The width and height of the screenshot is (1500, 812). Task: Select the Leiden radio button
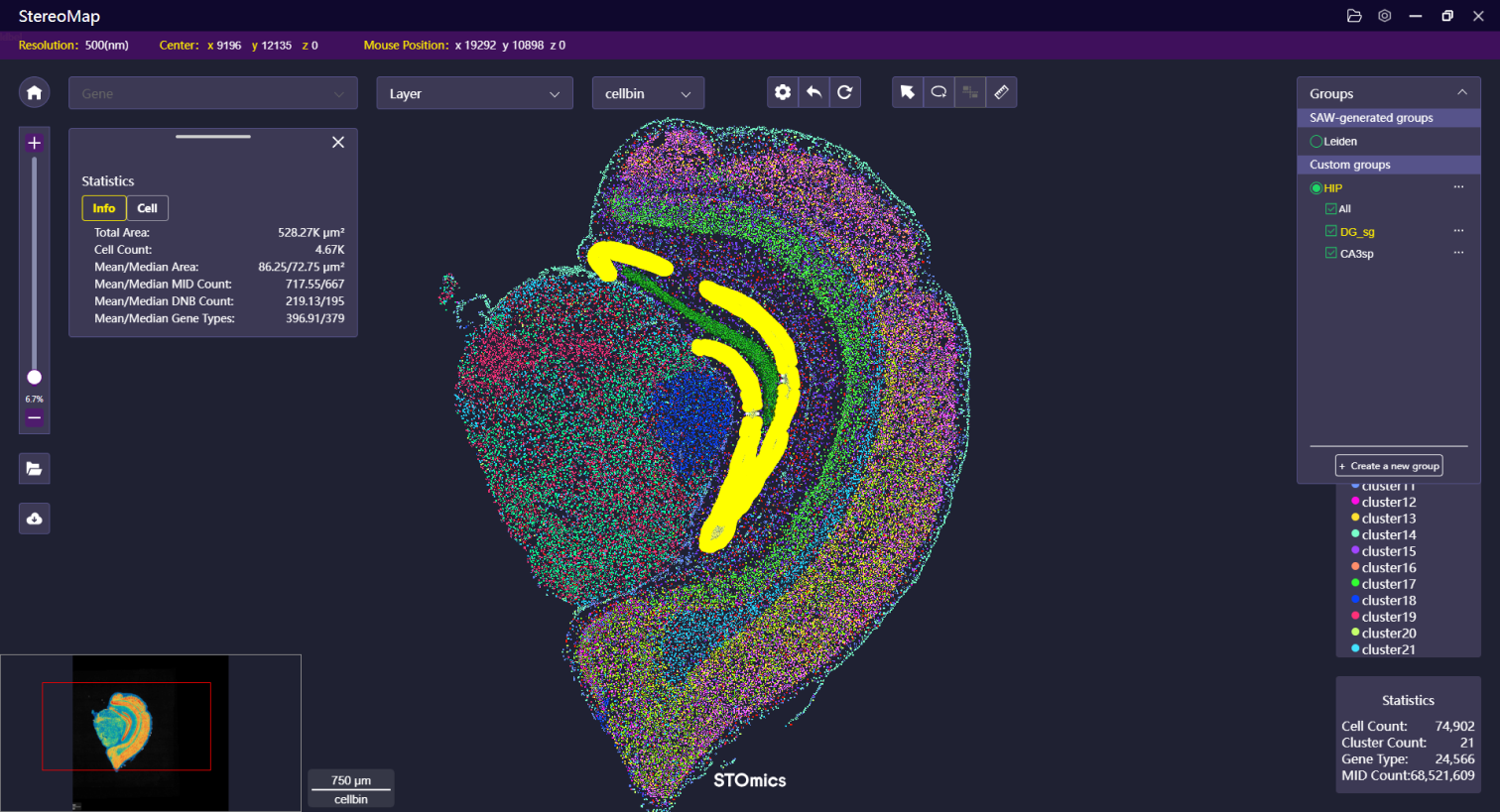pos(1316,142)
